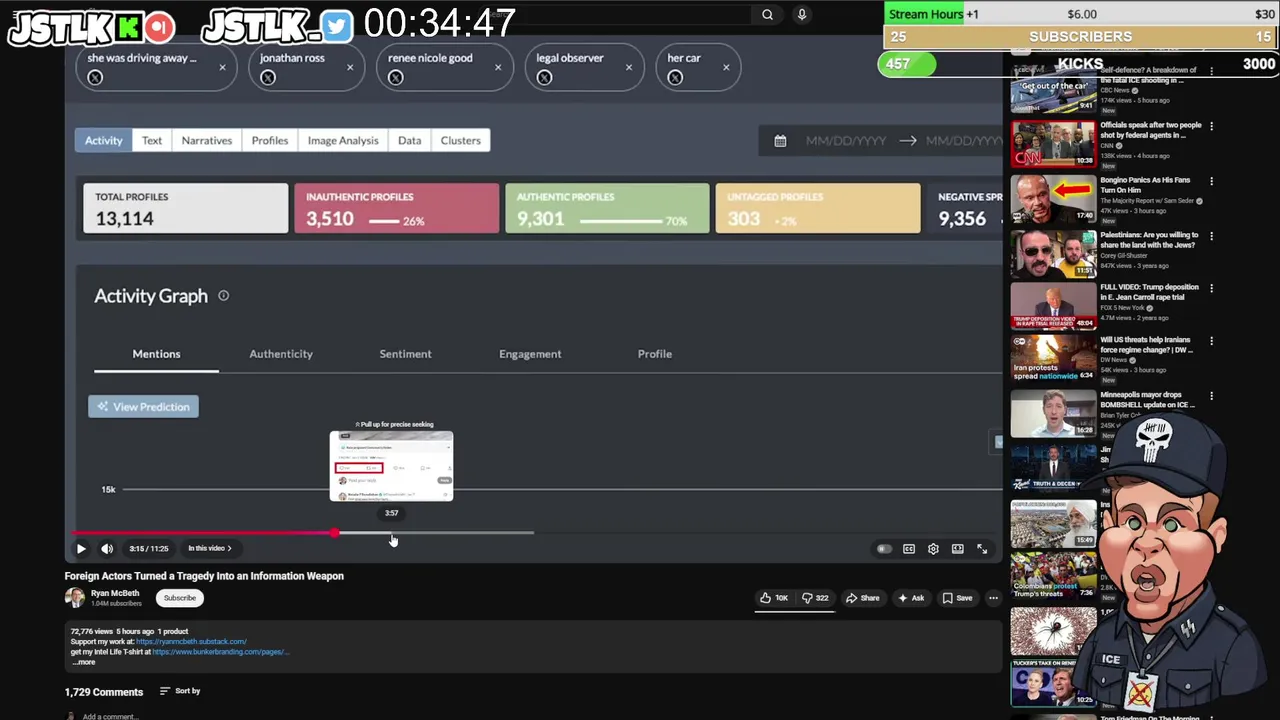
Task: Open the CNN 'Officials speak' video thumbnail
Action: tap(1053, 143)
